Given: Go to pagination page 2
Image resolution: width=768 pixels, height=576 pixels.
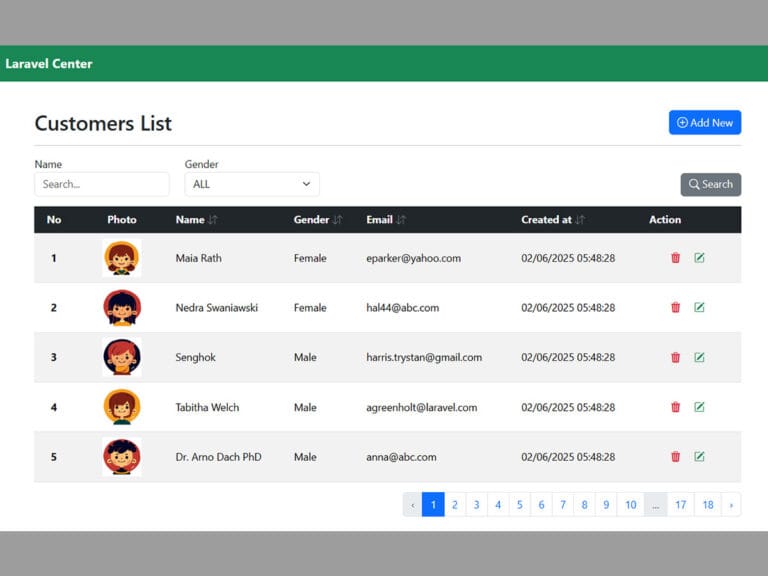Looking at the screenshot, I should pos(455,505).
